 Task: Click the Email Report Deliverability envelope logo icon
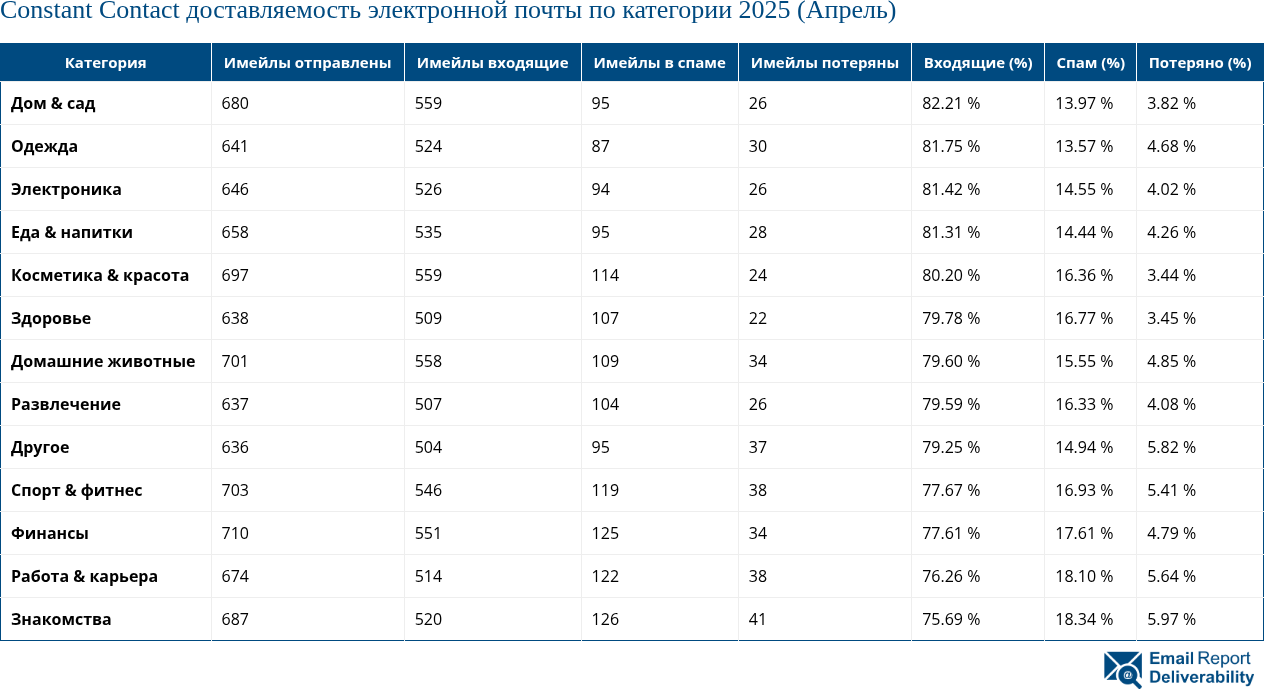[x=1123, y=669]
